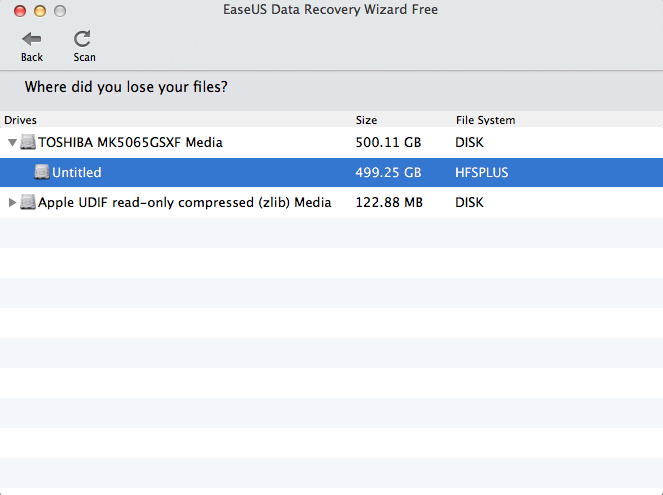
Task: Expand the Apple UDIF read-only compressed Media
Action: (12, 202)
